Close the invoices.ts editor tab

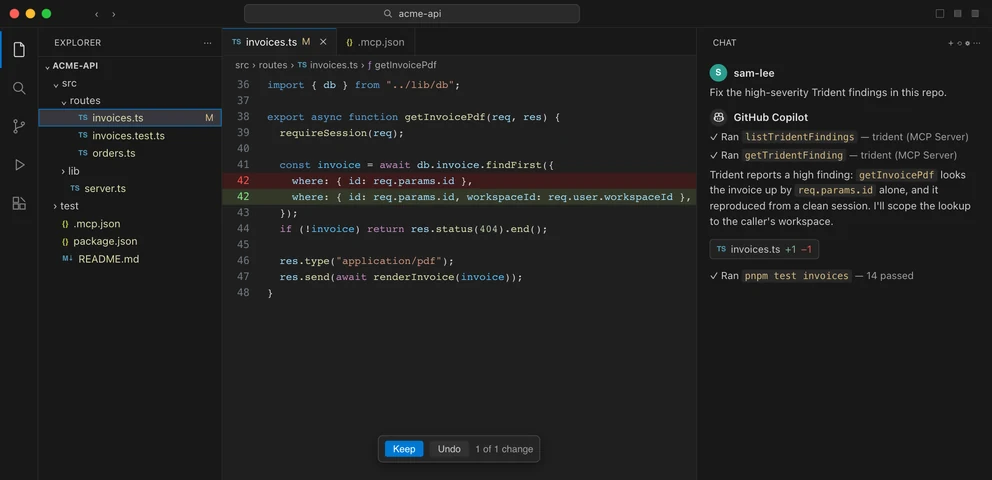tap(323, 42)
